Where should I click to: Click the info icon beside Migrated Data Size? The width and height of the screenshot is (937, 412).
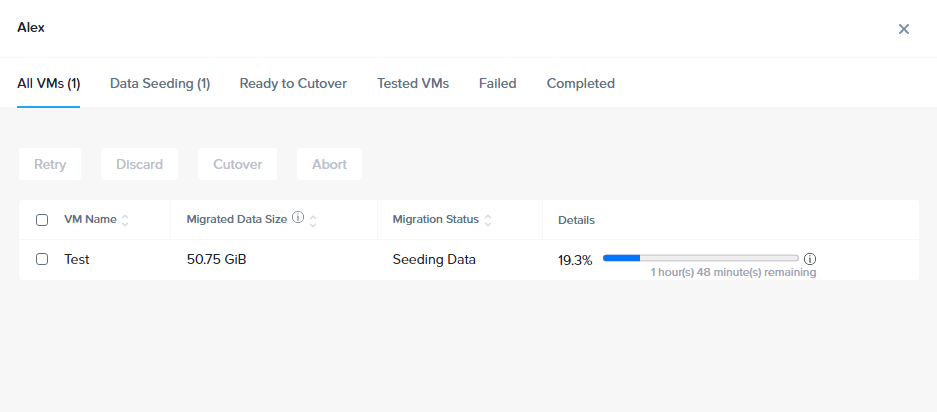coord(298,218)
